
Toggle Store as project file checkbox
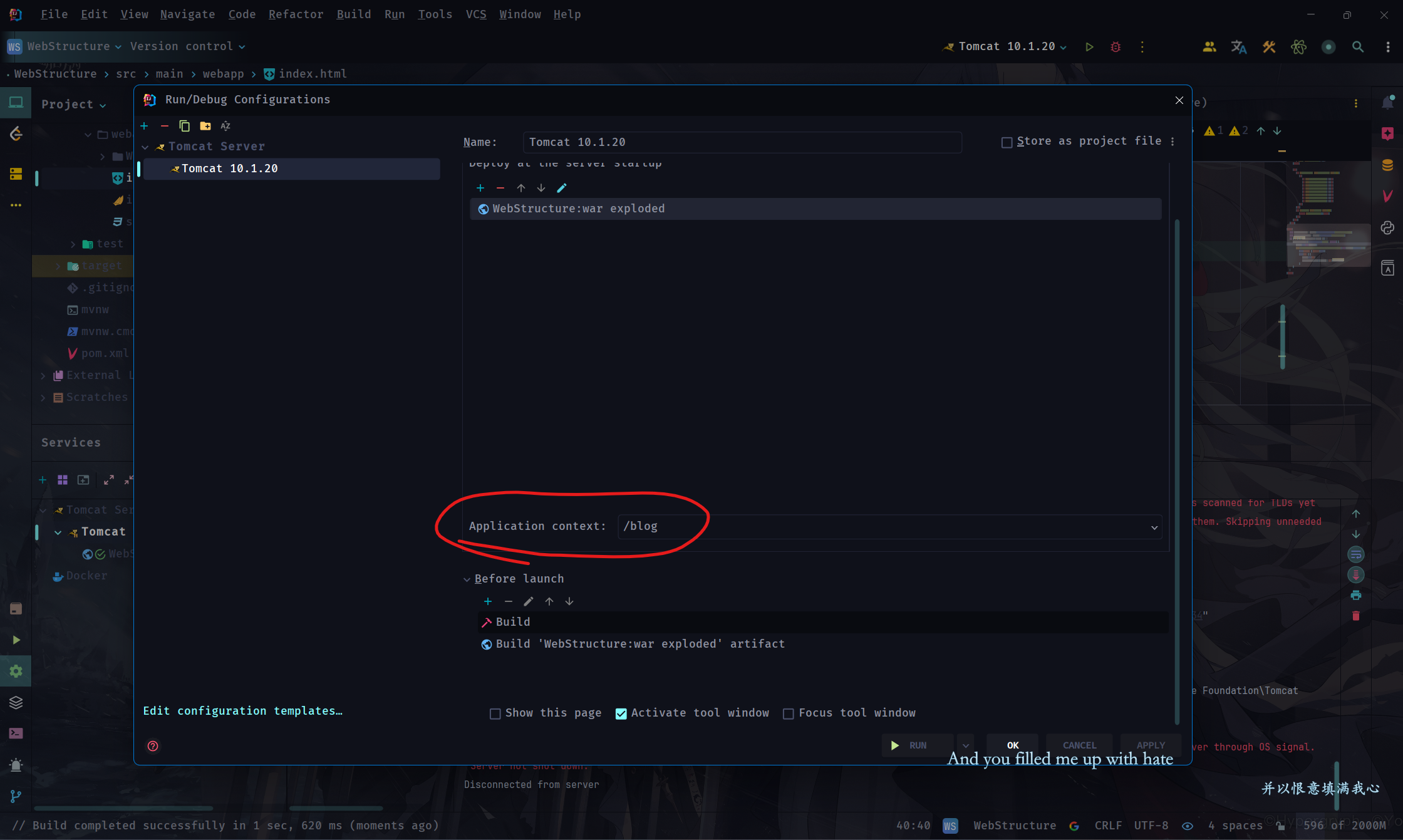tap(1007, 142)
